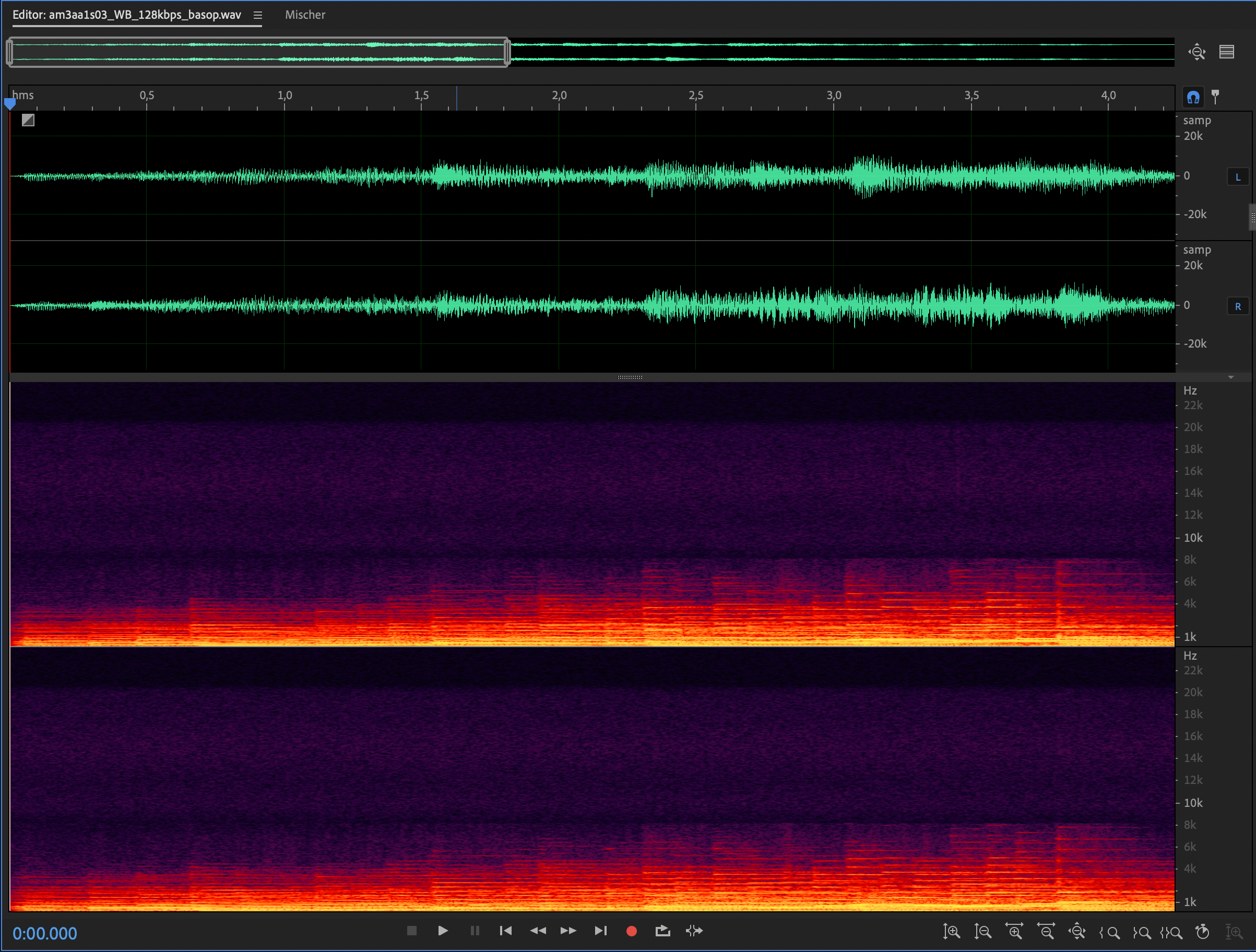
Task: Click the Zoom In Time icon
Action: [x=1014, y=932]
